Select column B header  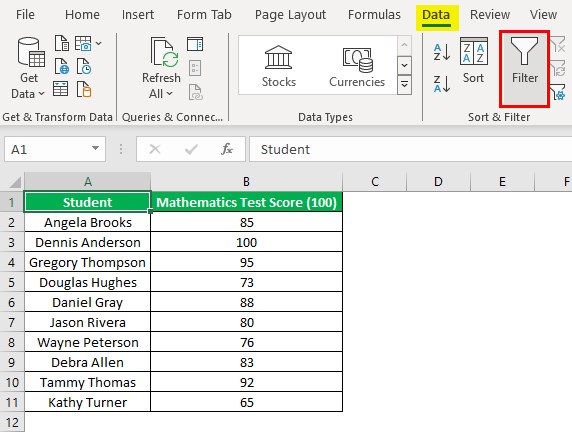[247, 181]
